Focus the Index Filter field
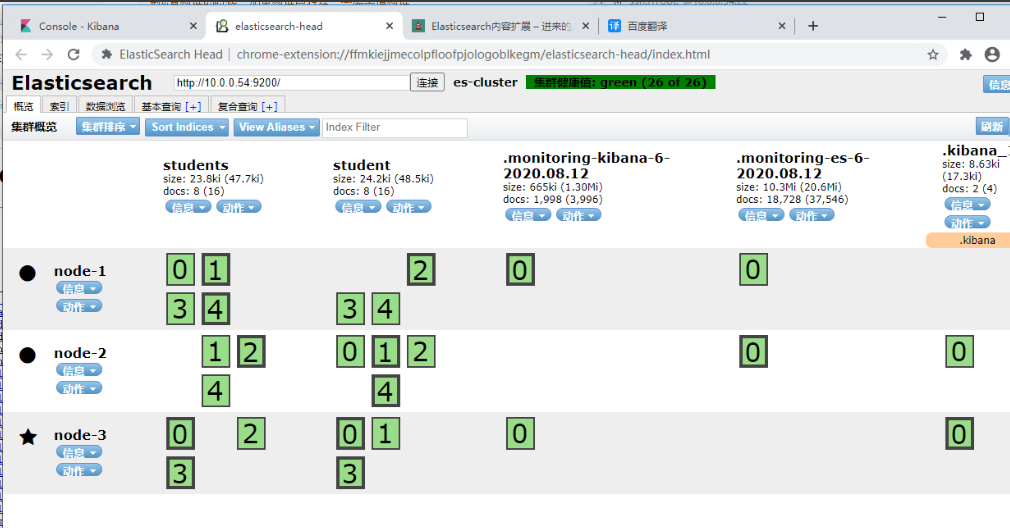The height and width of the screenshot is (528, 1010). (394, 127)
